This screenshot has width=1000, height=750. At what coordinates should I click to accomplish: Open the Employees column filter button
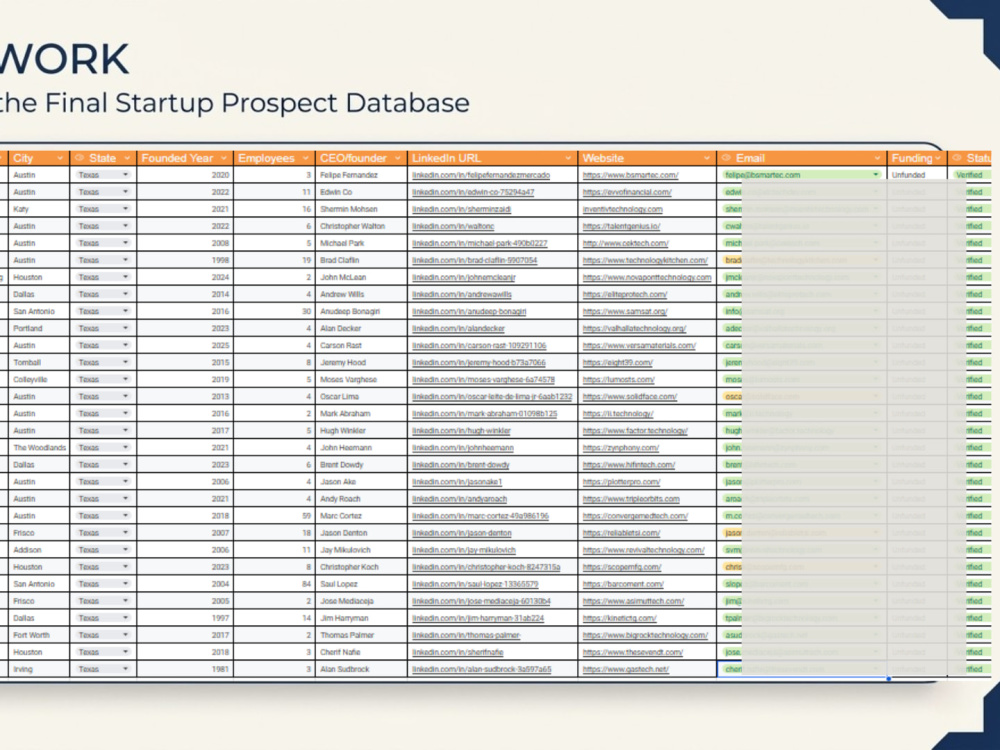point(305,158)
